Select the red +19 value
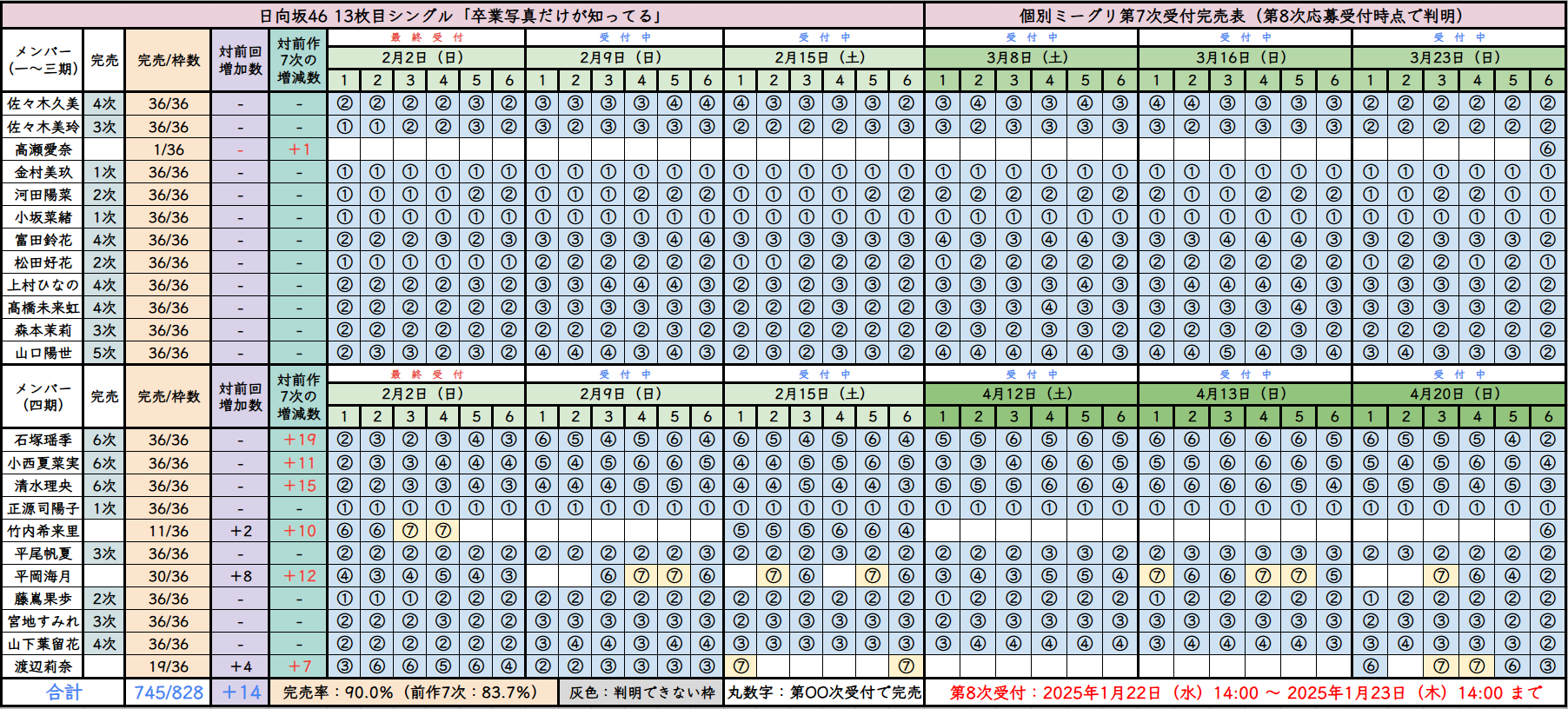Viewport: 1568px width, 709px height. [x=299, y=440]
